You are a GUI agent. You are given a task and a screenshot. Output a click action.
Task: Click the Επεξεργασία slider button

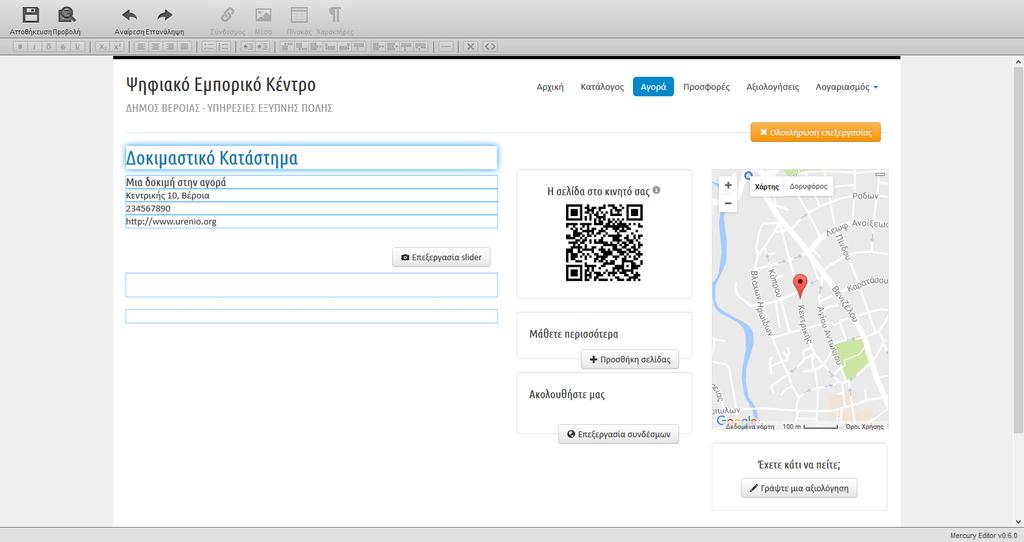441,257
